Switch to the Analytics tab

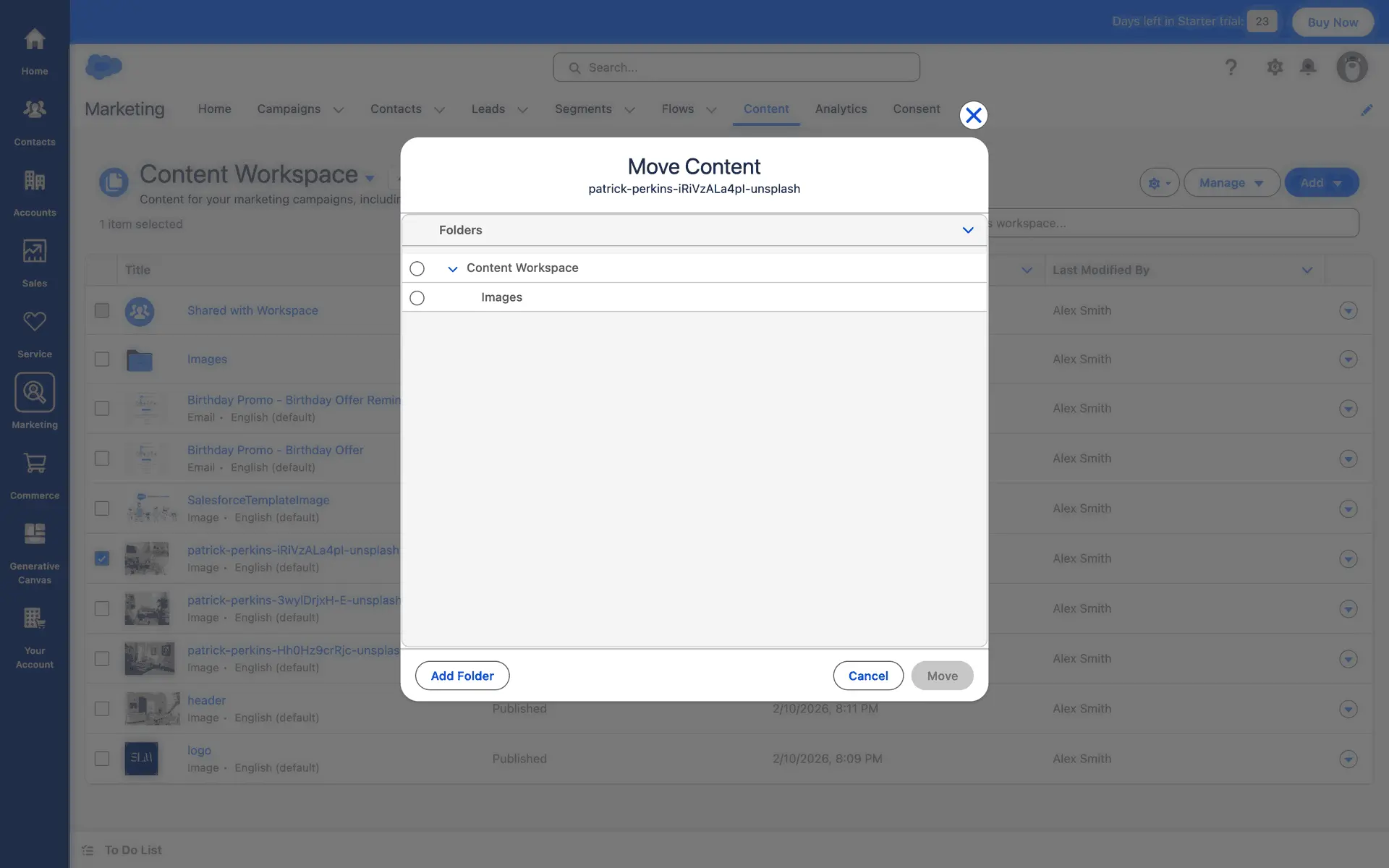[x=841, y=109]
